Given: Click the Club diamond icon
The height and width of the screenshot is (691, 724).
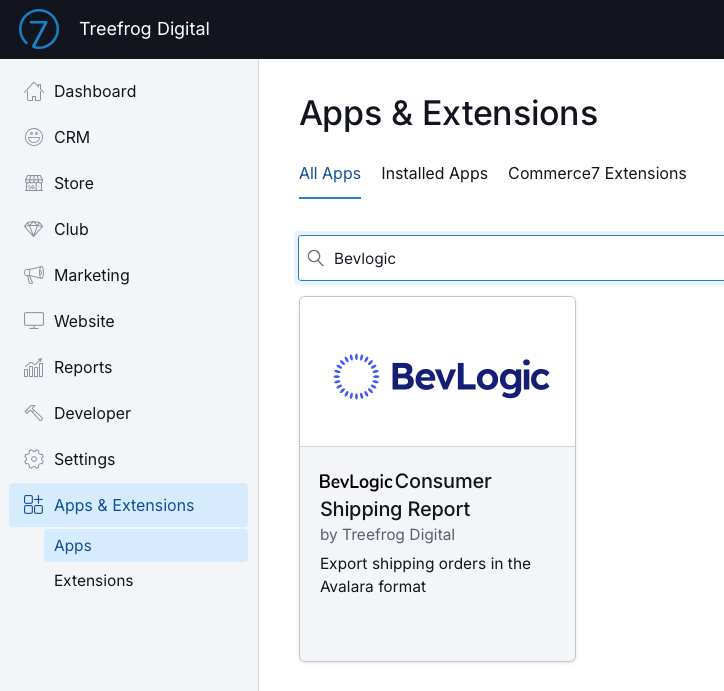Looking at the screenshot, I should click(33, 229).
